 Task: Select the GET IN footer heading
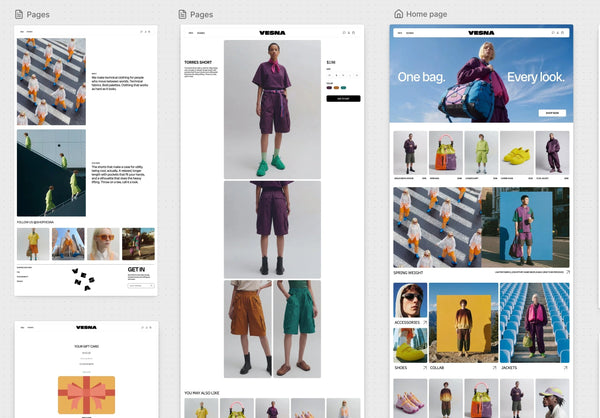coord(136,269)
